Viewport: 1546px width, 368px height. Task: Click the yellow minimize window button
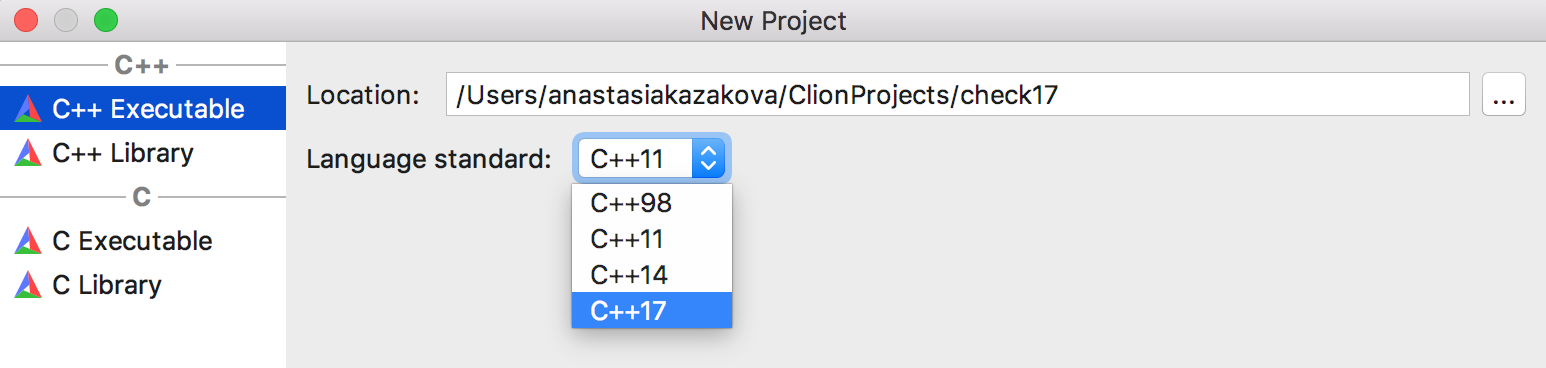(x=65, y=19)
